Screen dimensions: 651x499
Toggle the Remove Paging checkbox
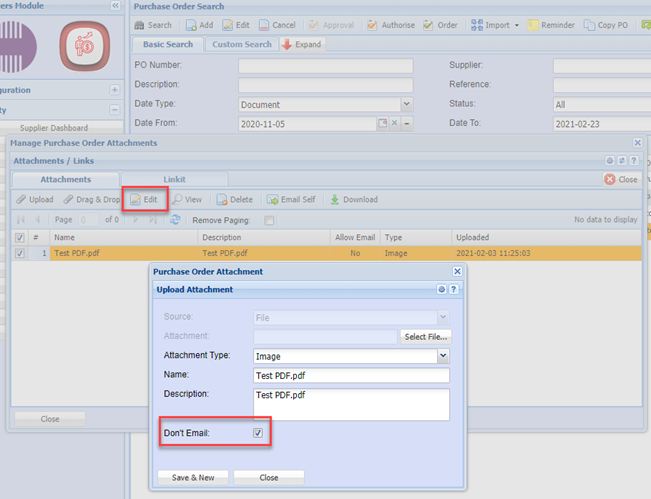pos(269,220)
